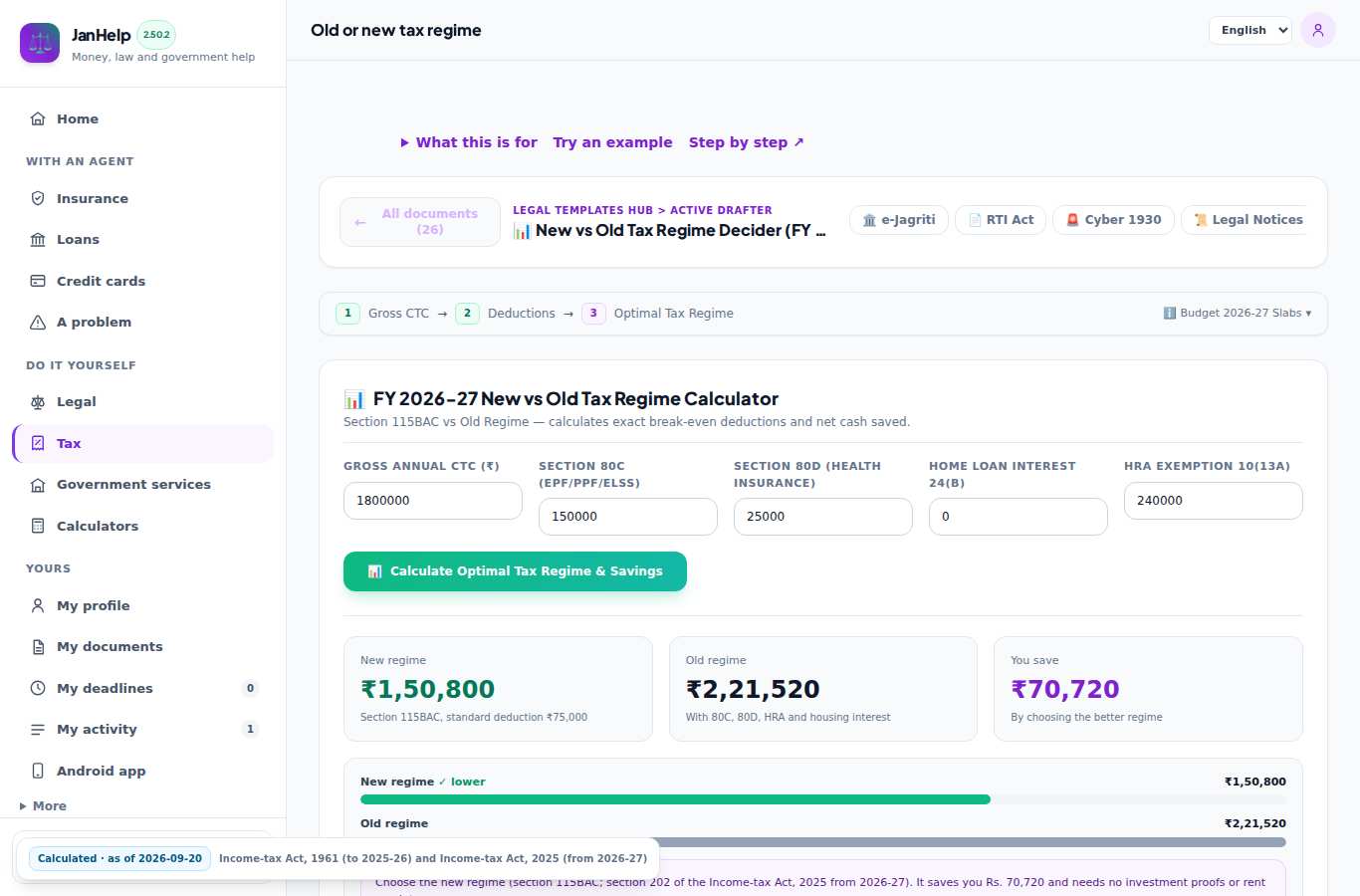Screen dimensions: 1360x896
Task: Go to step 3 Optimal Tax Regime
Action: point(657,313)
